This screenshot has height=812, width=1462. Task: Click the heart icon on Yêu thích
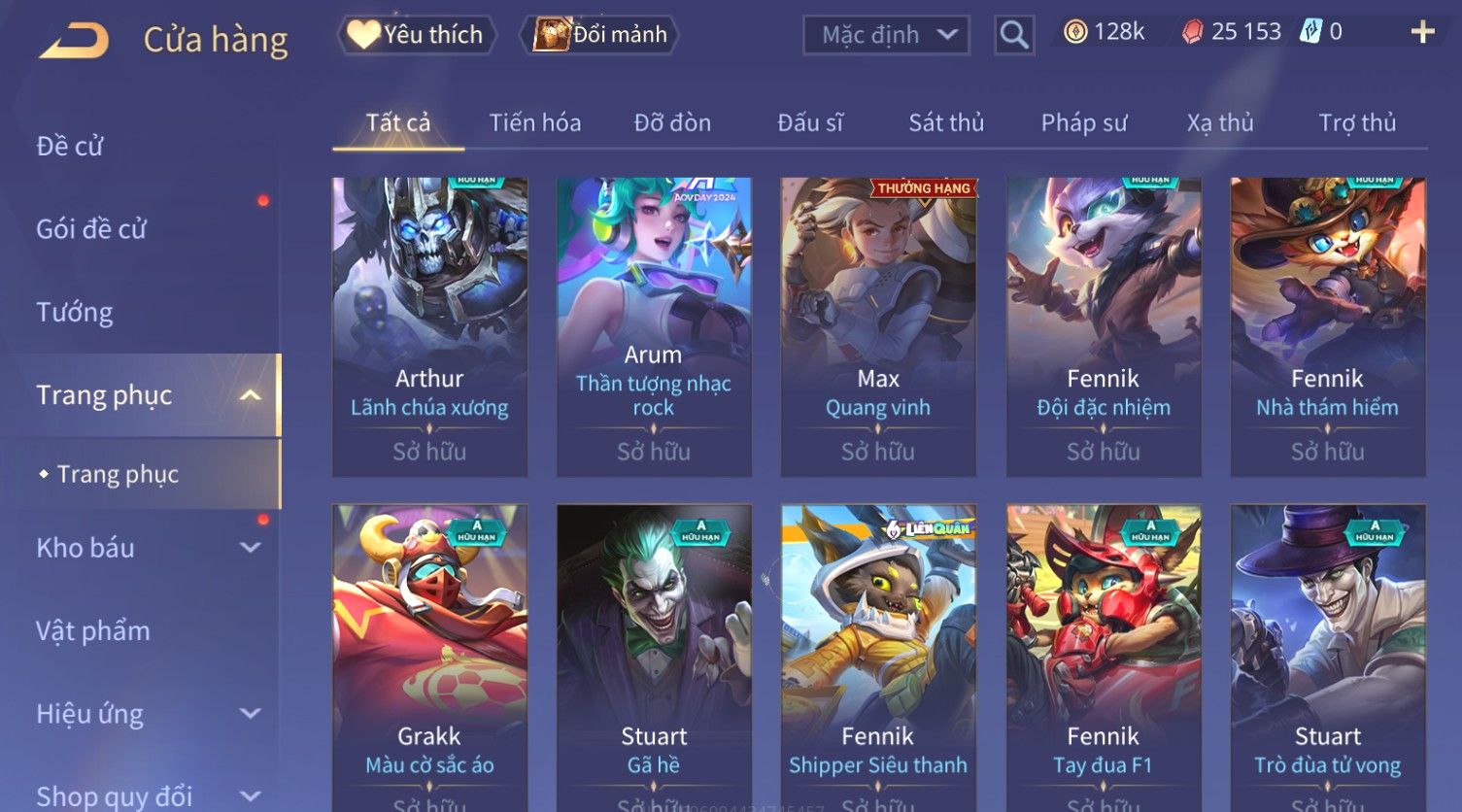[363, 35]
